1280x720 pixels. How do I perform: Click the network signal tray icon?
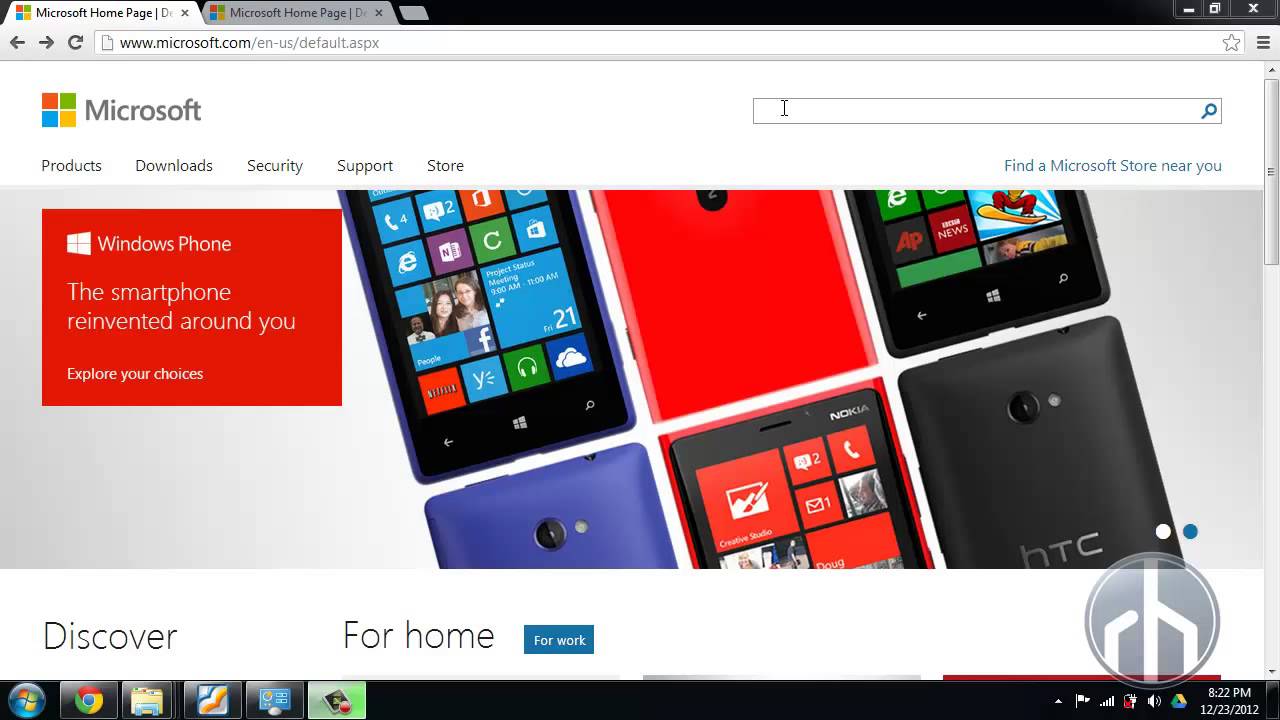(x=1106, y=701)
